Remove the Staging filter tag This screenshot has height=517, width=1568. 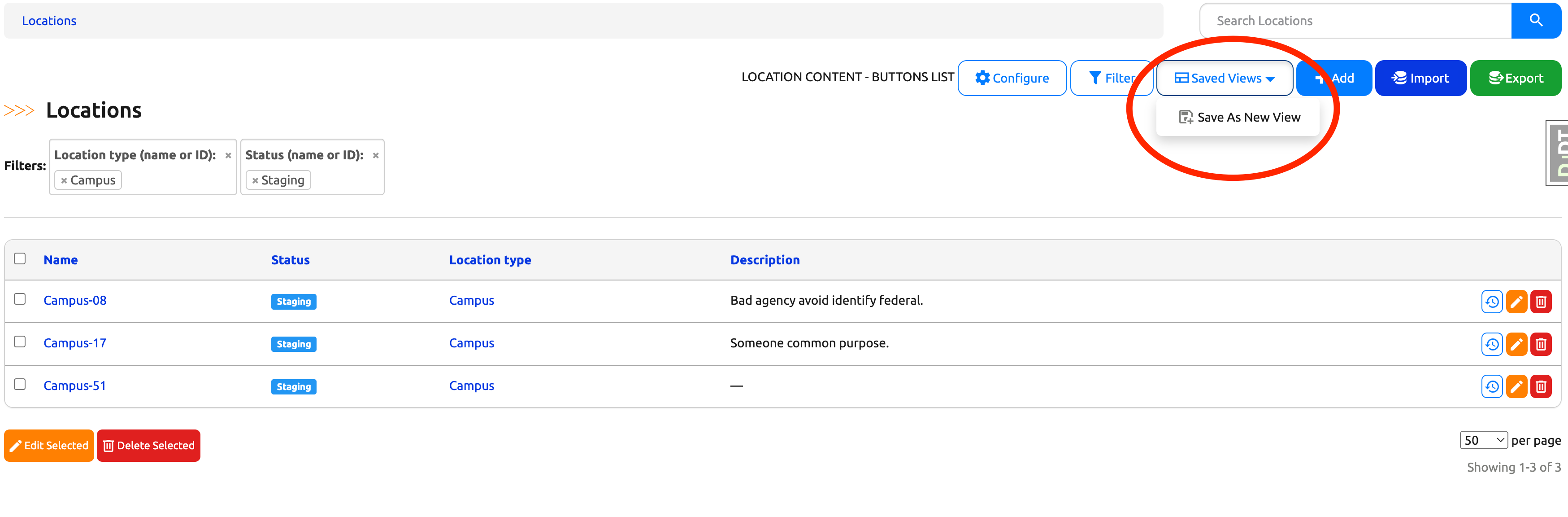[255, 181]
